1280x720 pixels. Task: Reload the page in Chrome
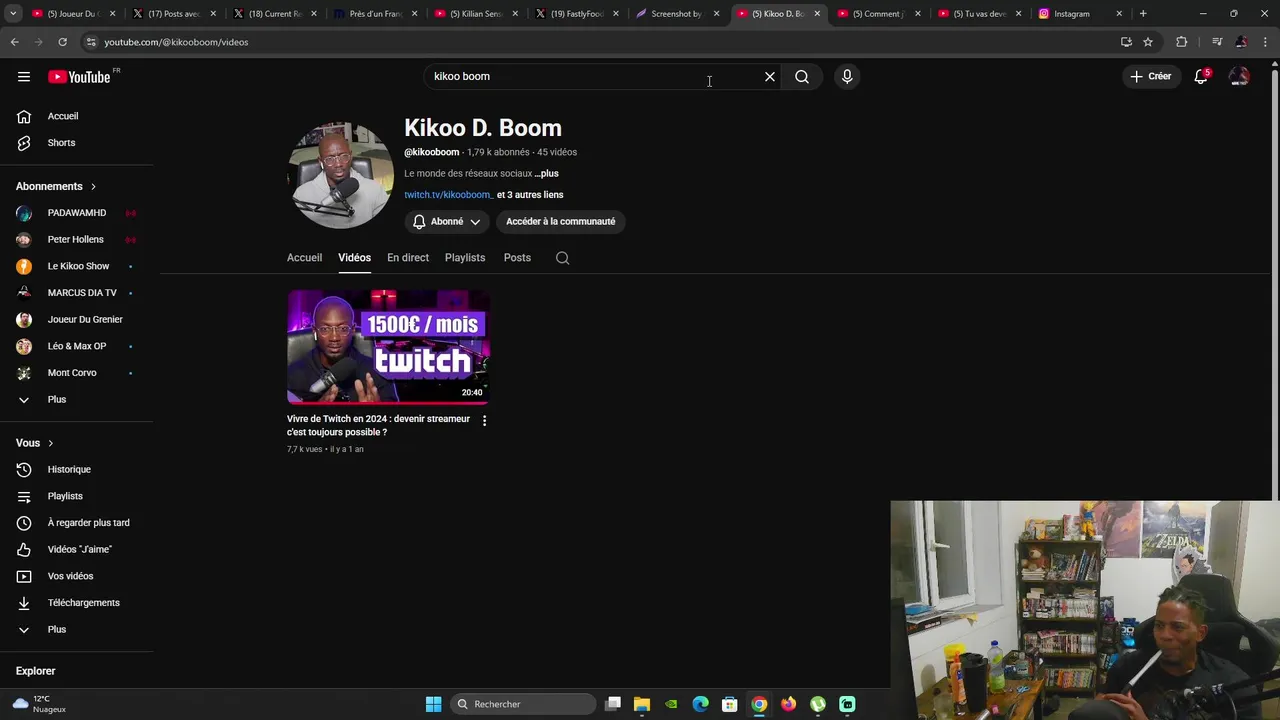coord(62,42)
